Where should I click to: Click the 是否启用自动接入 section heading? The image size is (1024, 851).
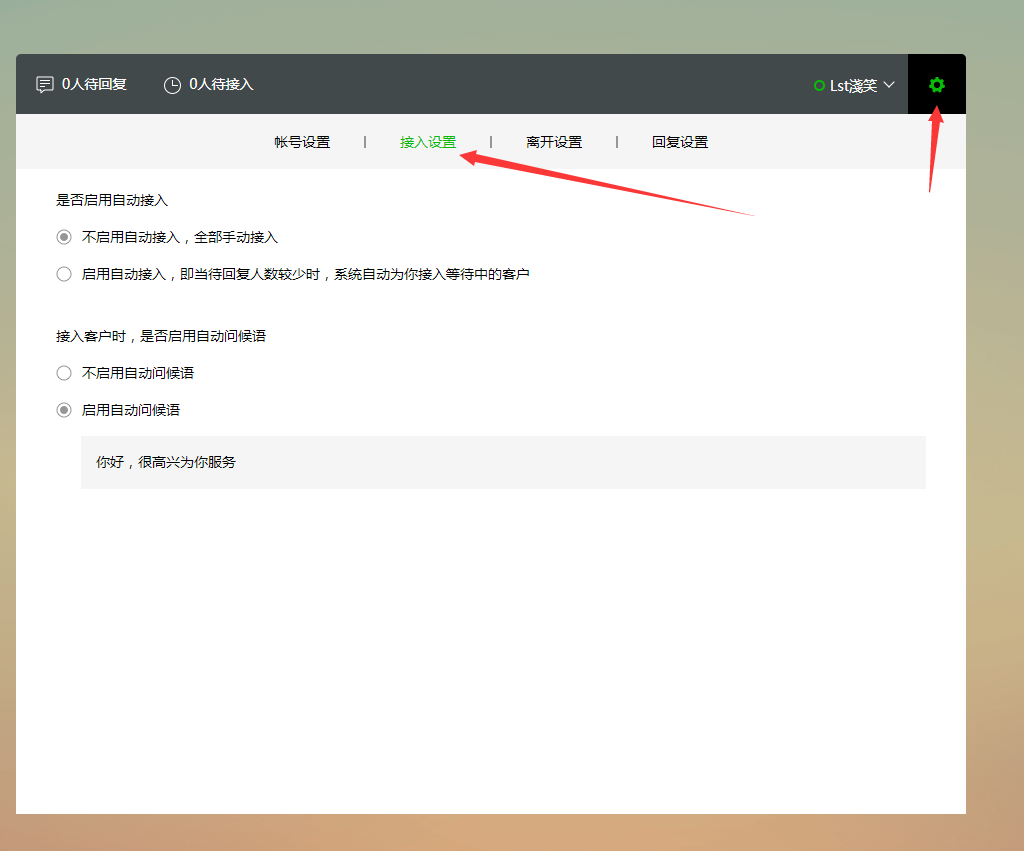(x=112, y=200)
